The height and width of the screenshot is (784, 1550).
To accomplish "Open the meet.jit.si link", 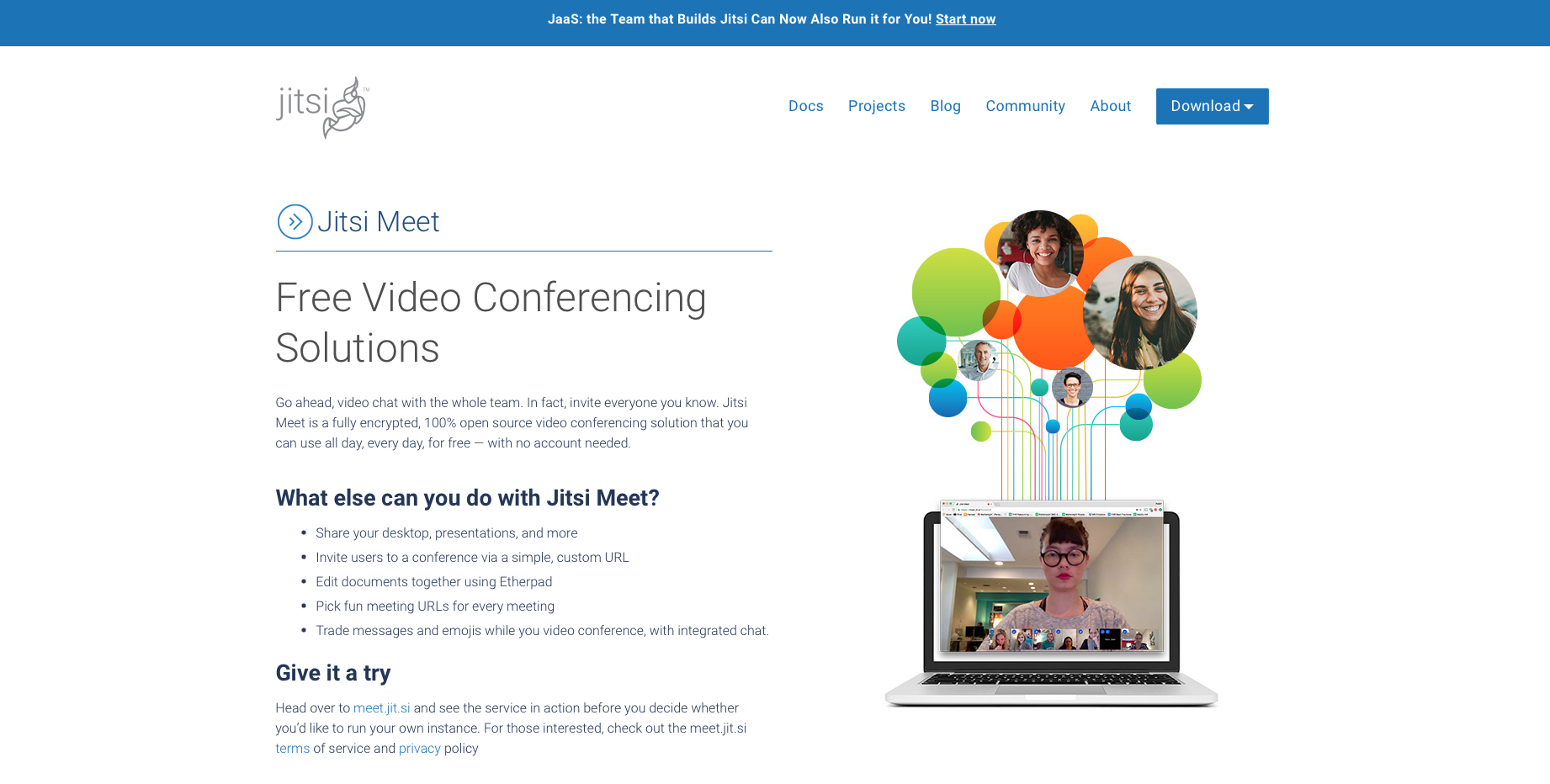I will pyautogui.click(x=382, y=708).
